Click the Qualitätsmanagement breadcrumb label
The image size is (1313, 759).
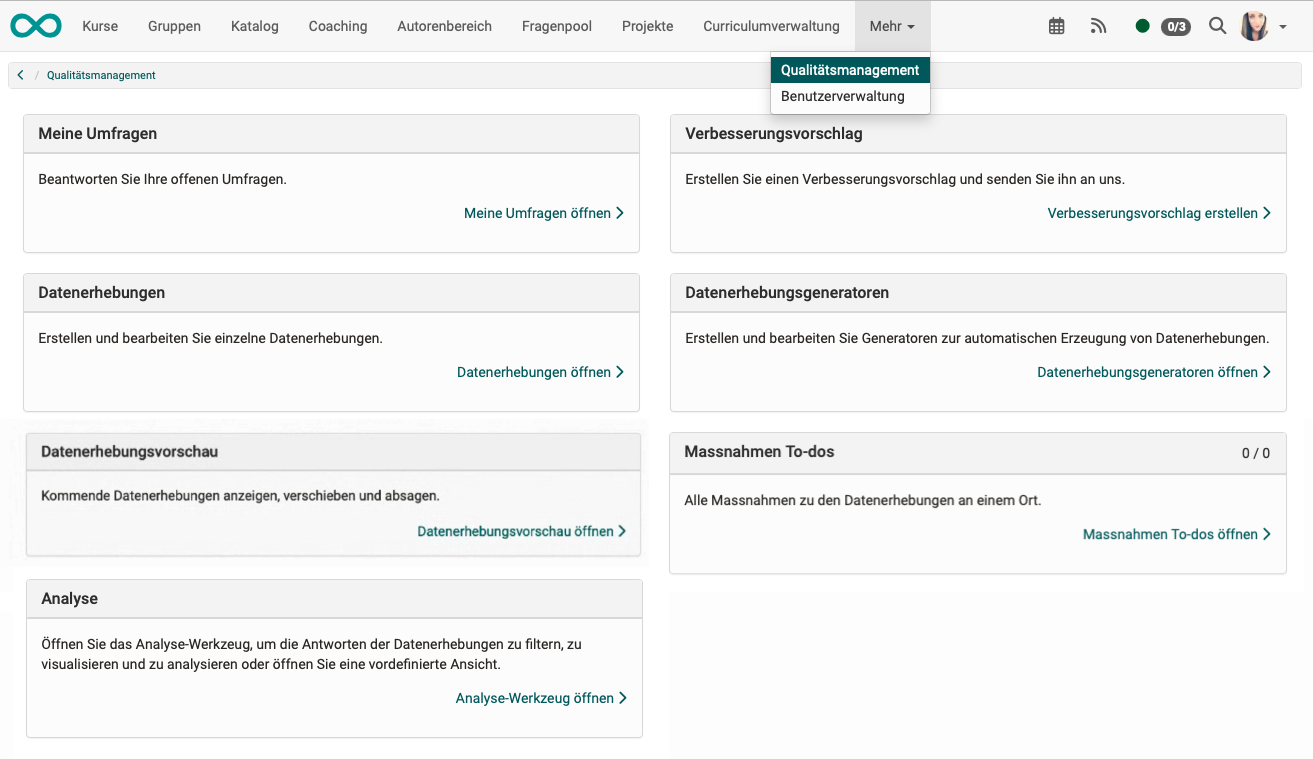[x=100, y=75]
